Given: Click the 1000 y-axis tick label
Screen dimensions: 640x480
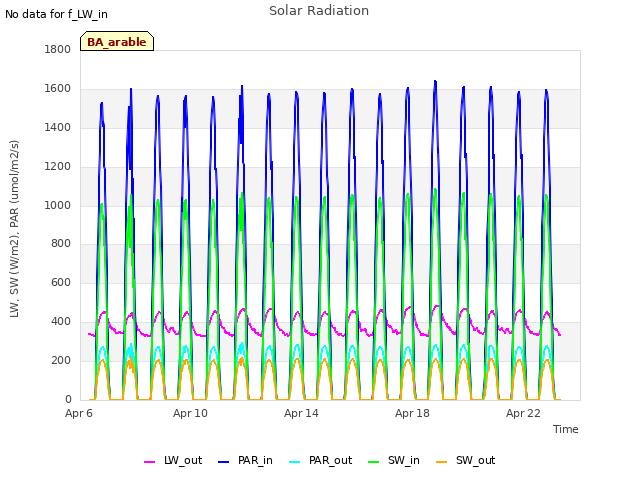Looking at the screenshot, I should coord(58,205).
